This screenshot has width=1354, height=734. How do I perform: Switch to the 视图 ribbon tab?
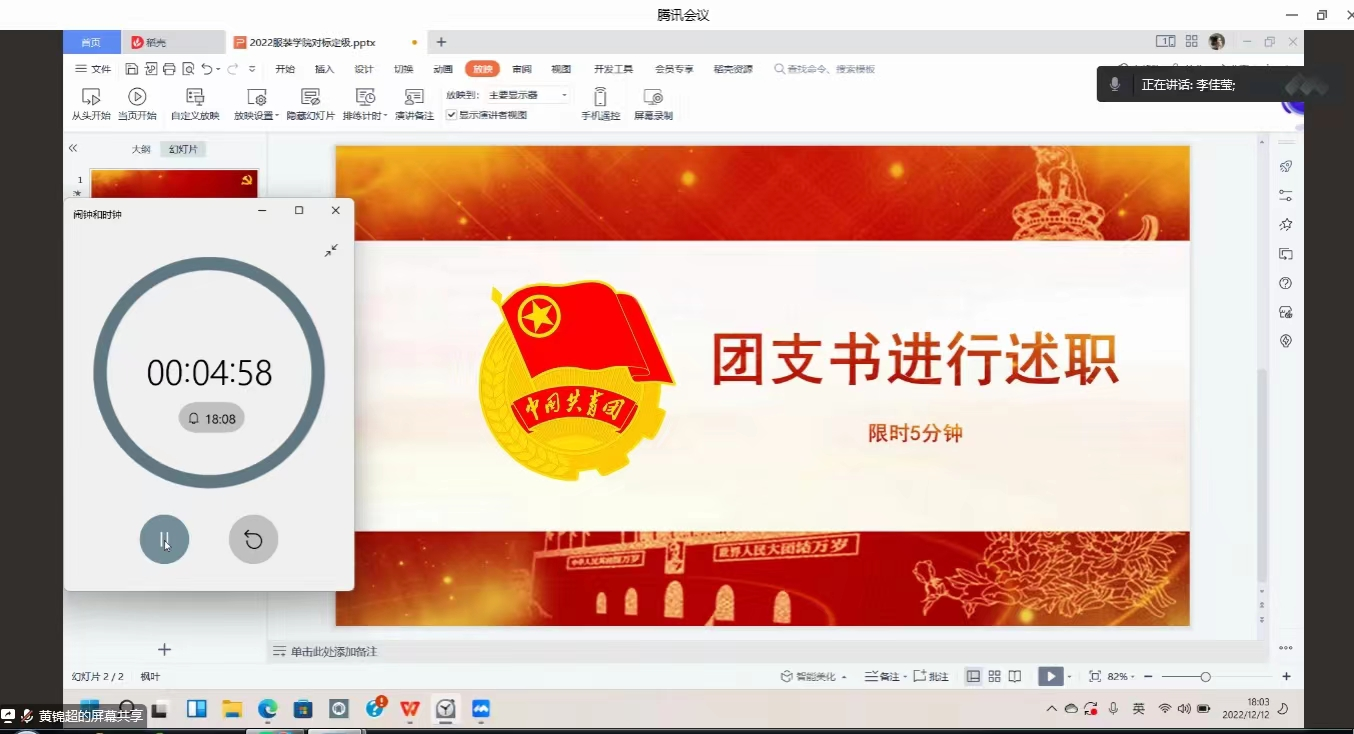click(561, 69)
